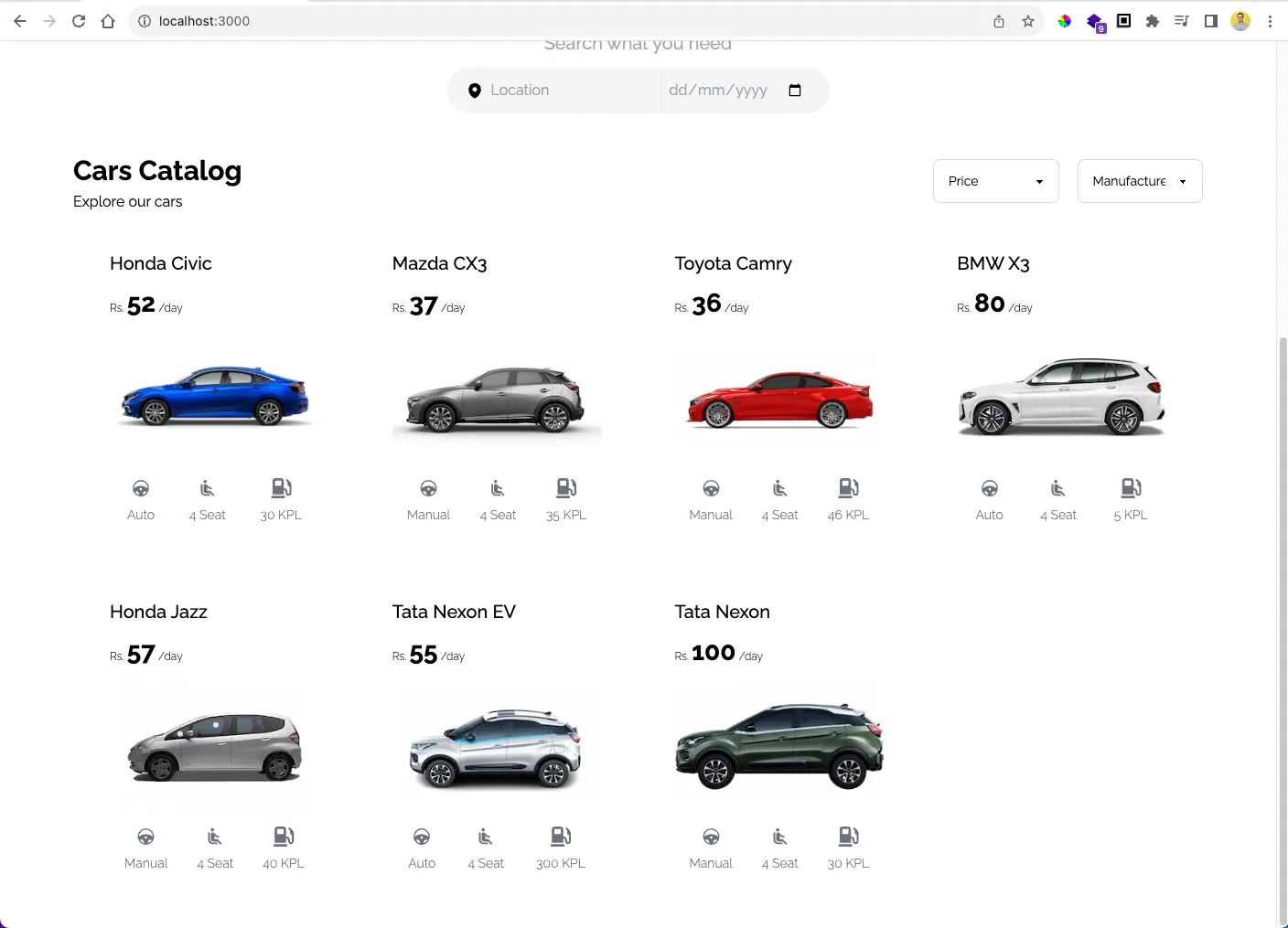Click Mazda CX3 fuel pump icon
The image size is (1288, 928).
pos(567,487)
